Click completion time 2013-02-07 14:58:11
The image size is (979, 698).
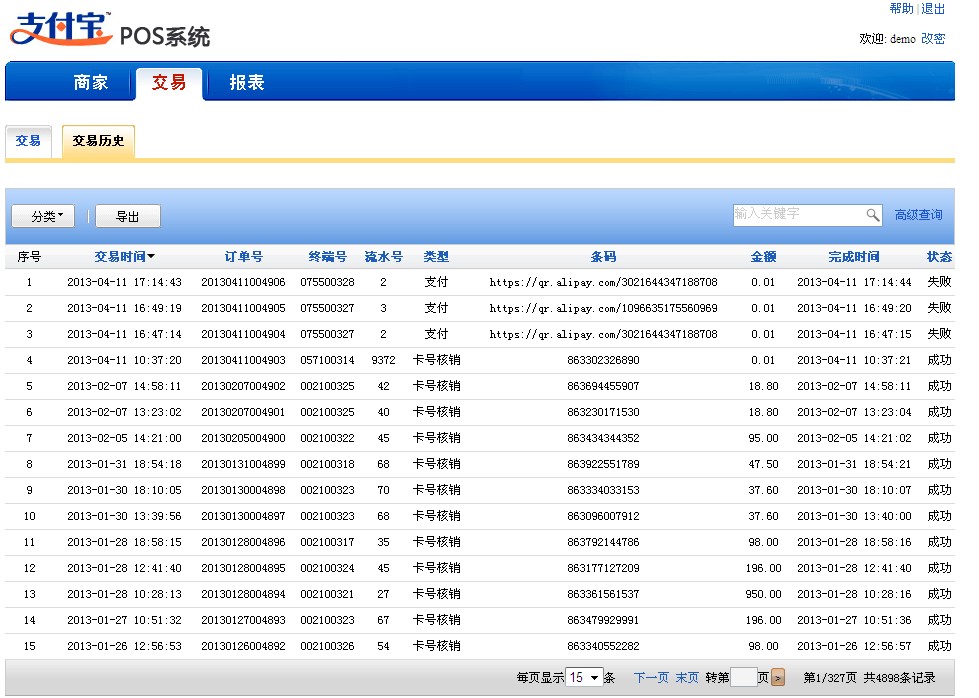(x=854, y=386)
